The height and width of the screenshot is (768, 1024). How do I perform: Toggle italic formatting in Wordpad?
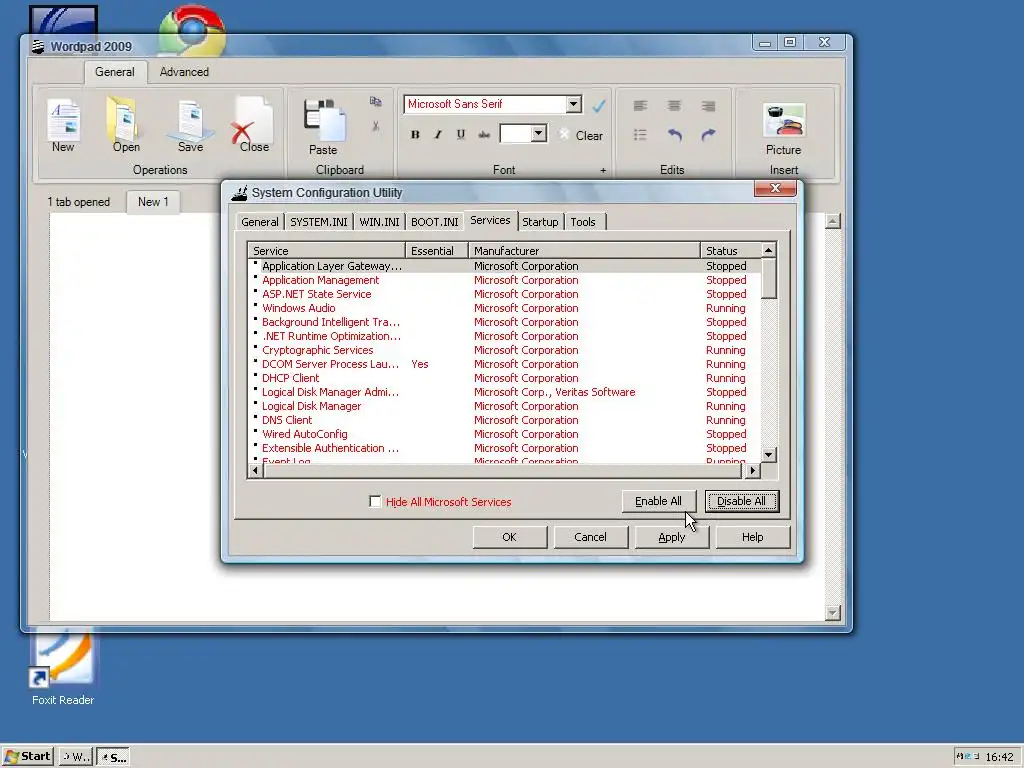438,135
